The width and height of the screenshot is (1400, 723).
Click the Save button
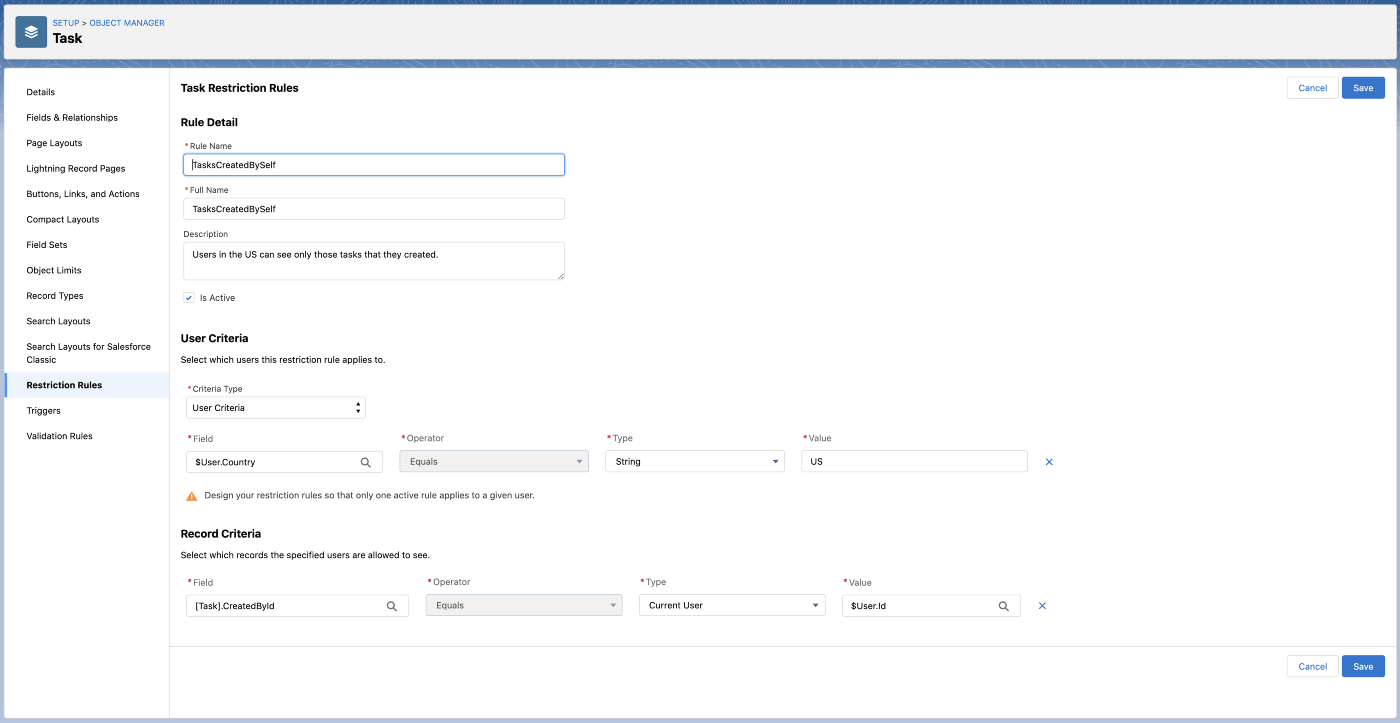pyautogui.click(x=1363, y=87)
